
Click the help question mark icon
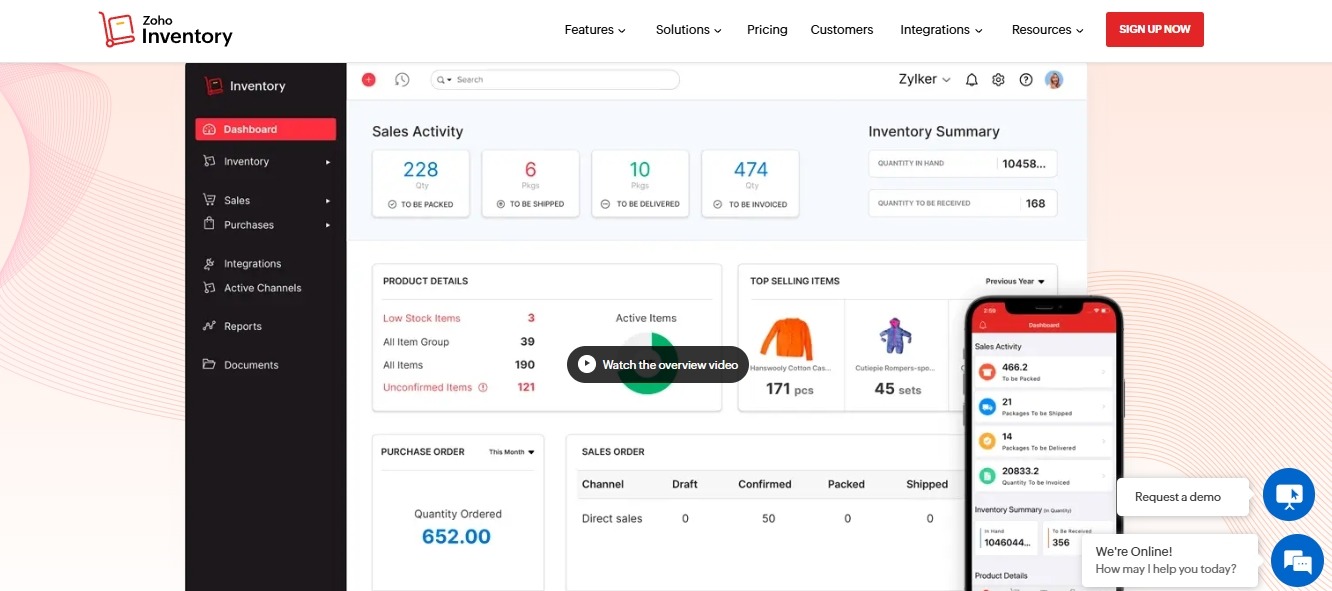pos(1026,80)
